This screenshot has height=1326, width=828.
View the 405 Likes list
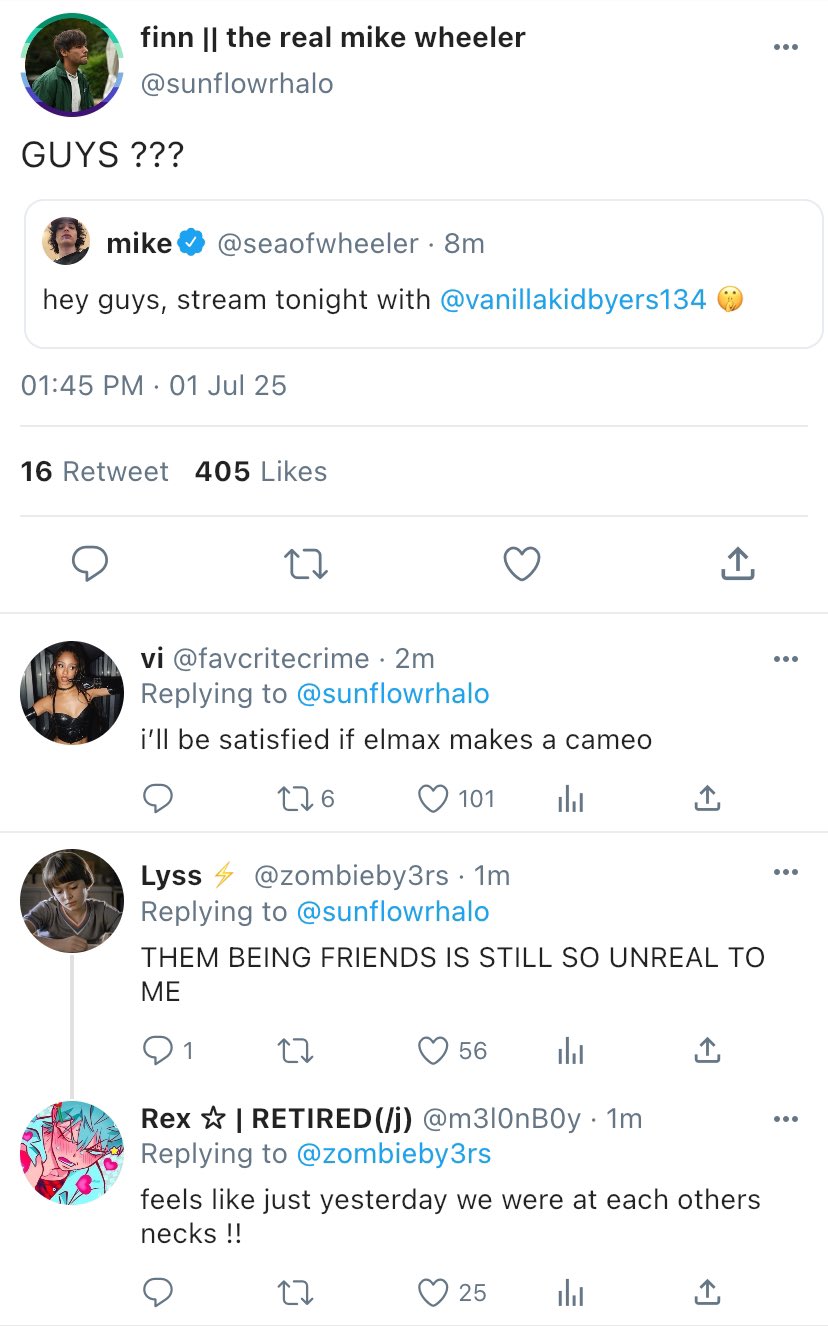tap(261, 472)
